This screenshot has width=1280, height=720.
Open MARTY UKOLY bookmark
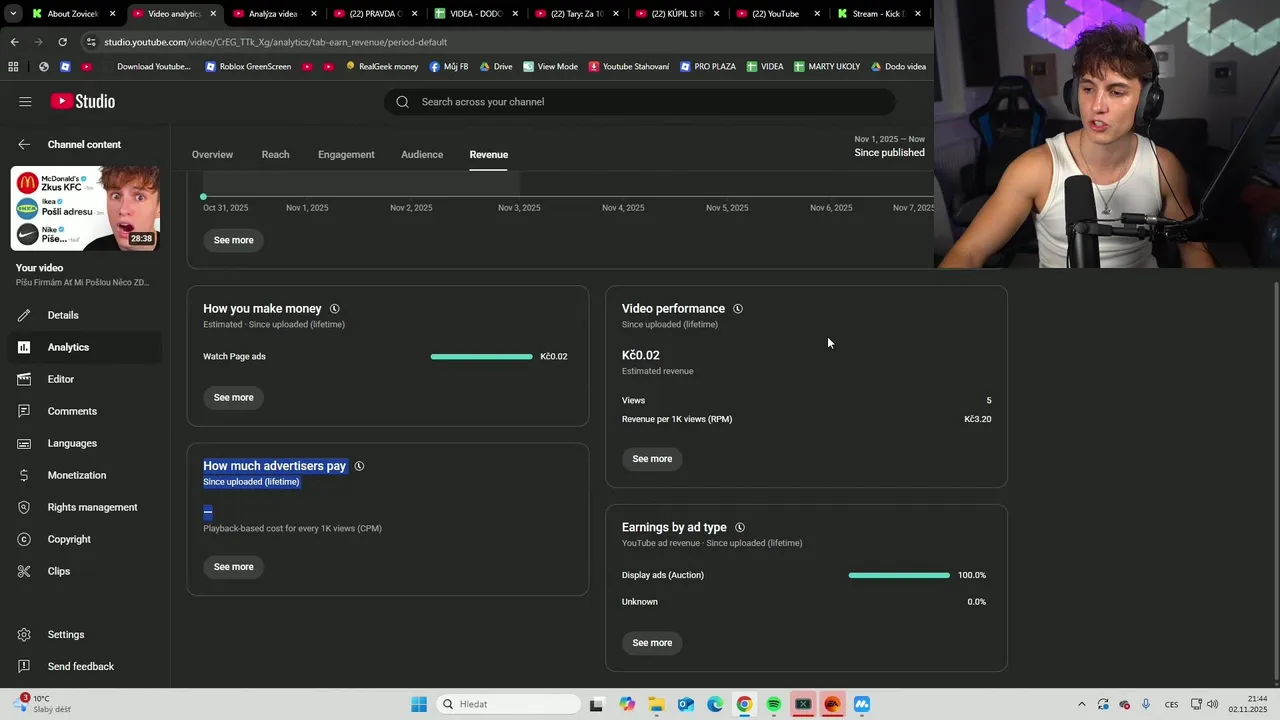point(827,67)
